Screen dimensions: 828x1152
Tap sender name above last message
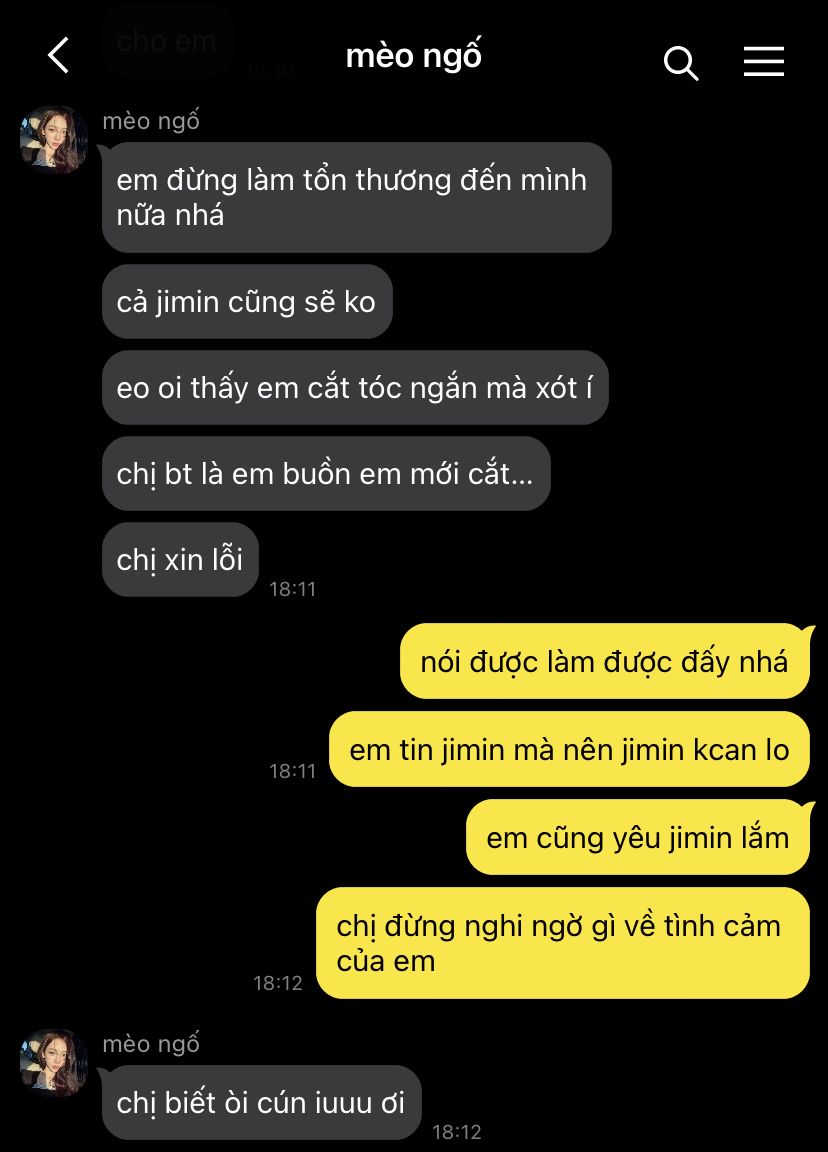(x=151, y=1043)
